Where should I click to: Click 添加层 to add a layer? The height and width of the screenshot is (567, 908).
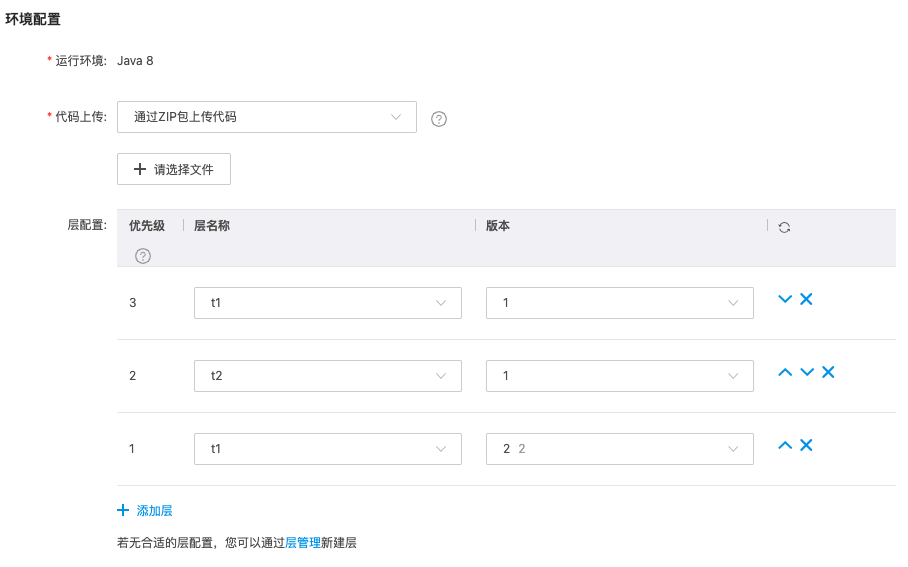coord(145,511)
